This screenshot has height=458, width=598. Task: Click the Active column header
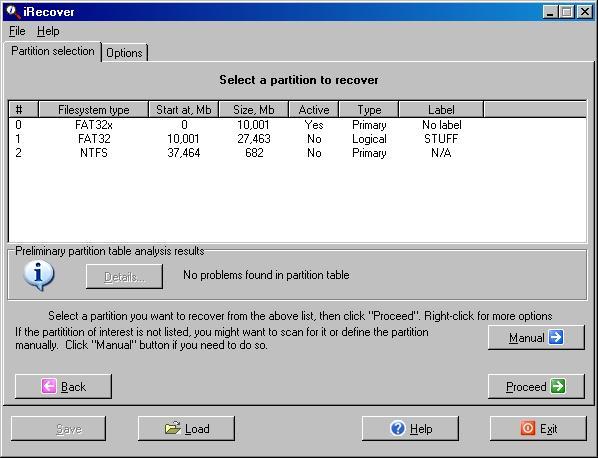pyautogui.click(x=314, y=110)
